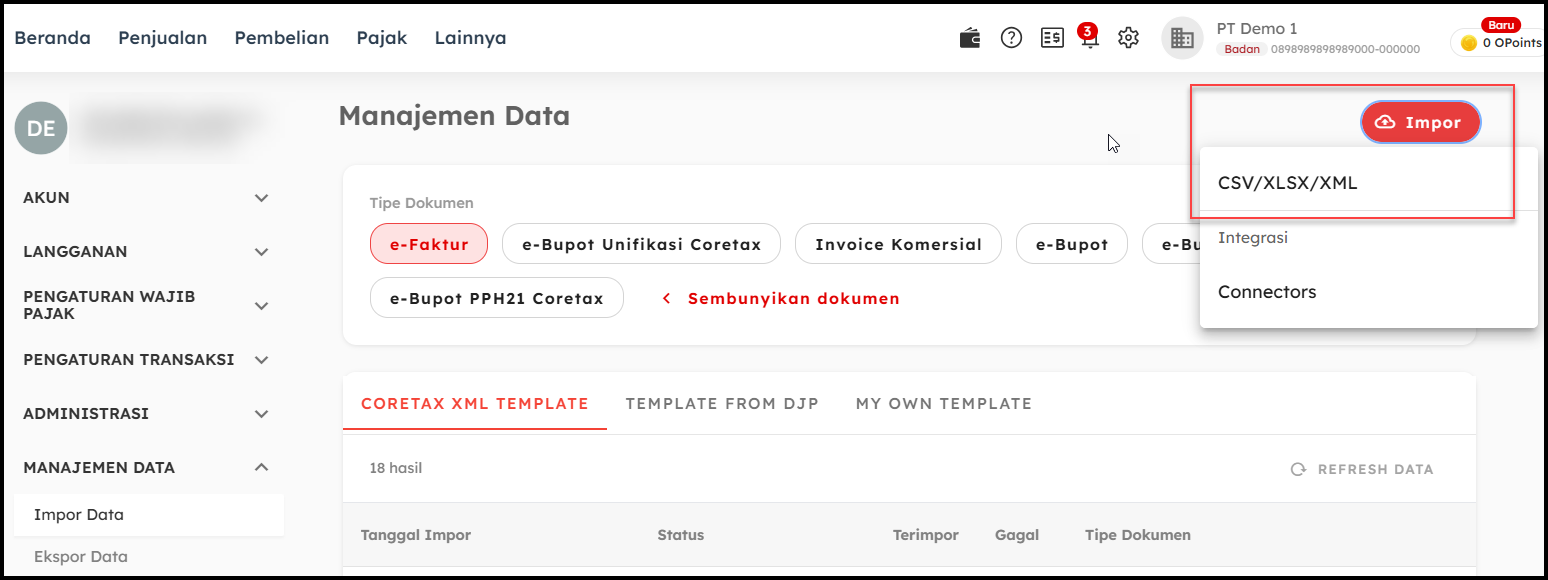Click the company building avatar icon
Image resolution: width=1548 pixels, height=580 pixels.
tap(1182, 38)
